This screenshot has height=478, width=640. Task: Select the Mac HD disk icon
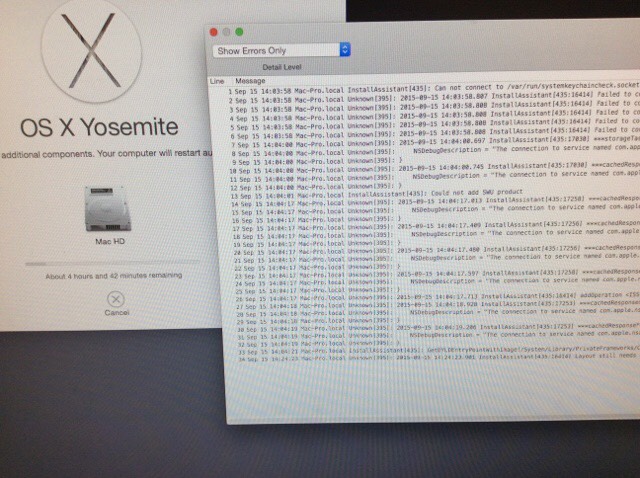[x=108, y=209]
